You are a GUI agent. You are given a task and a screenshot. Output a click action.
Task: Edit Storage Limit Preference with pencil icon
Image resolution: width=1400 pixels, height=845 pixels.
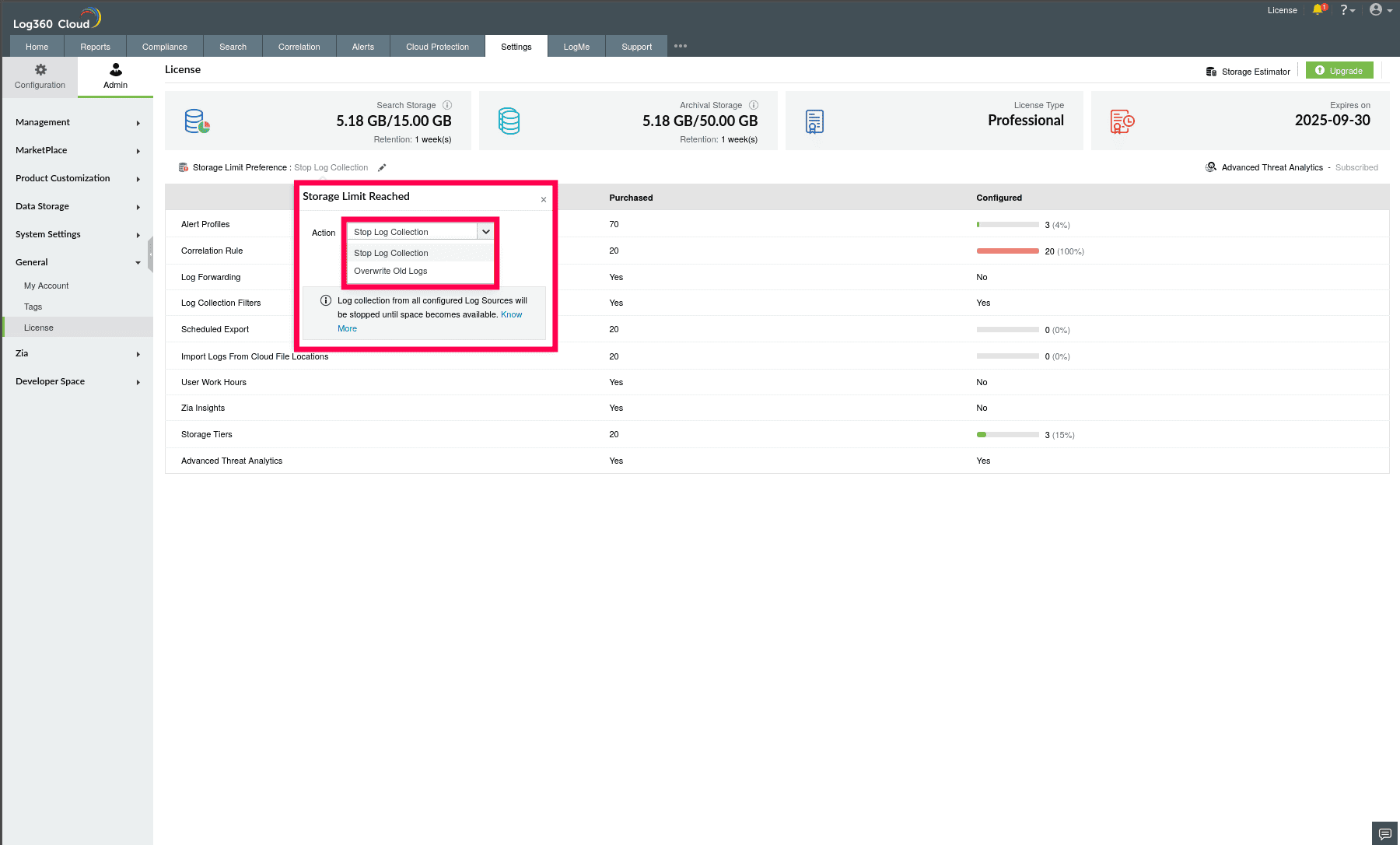tap(382, 167)
